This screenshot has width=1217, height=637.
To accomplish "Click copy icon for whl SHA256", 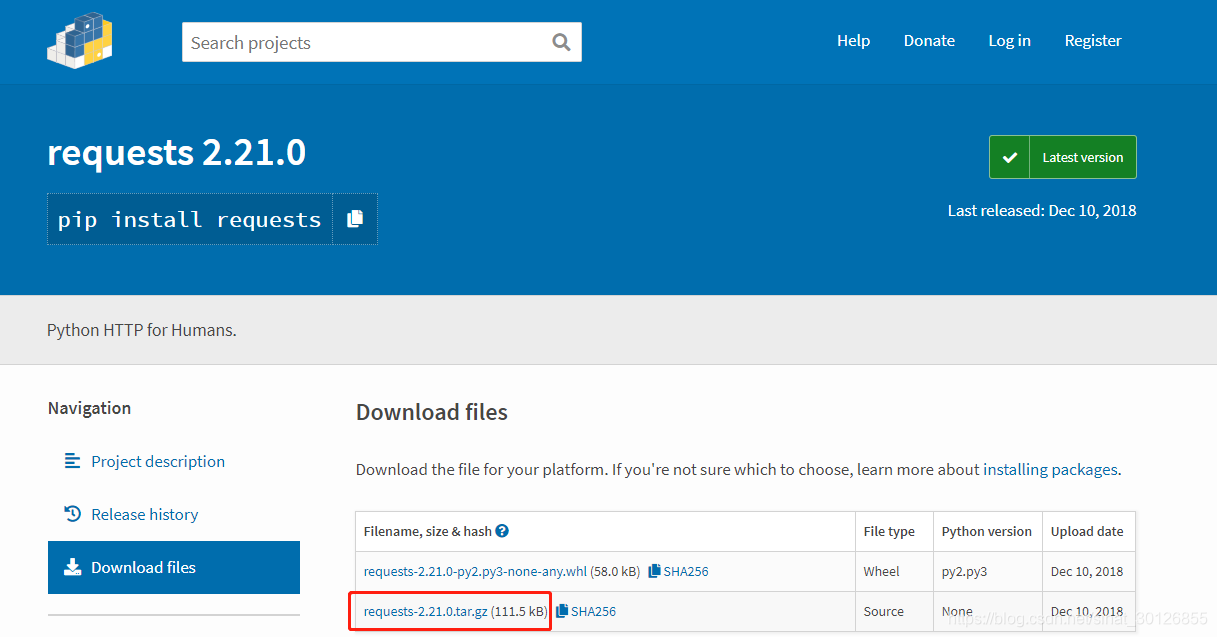I will pyautogui.click(x=654, y=571).
